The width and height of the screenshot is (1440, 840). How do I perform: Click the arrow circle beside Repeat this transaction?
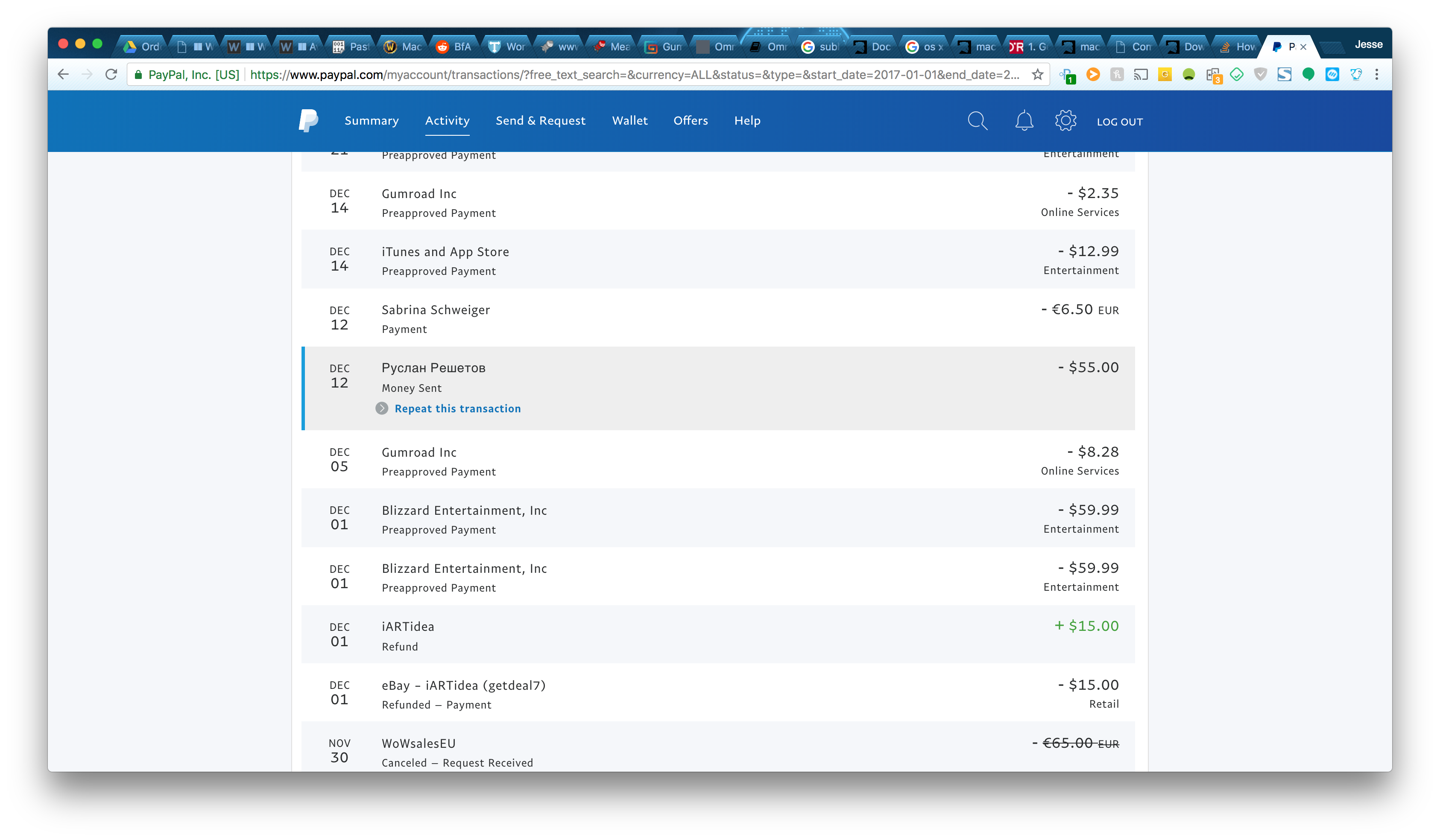(382, 408)
